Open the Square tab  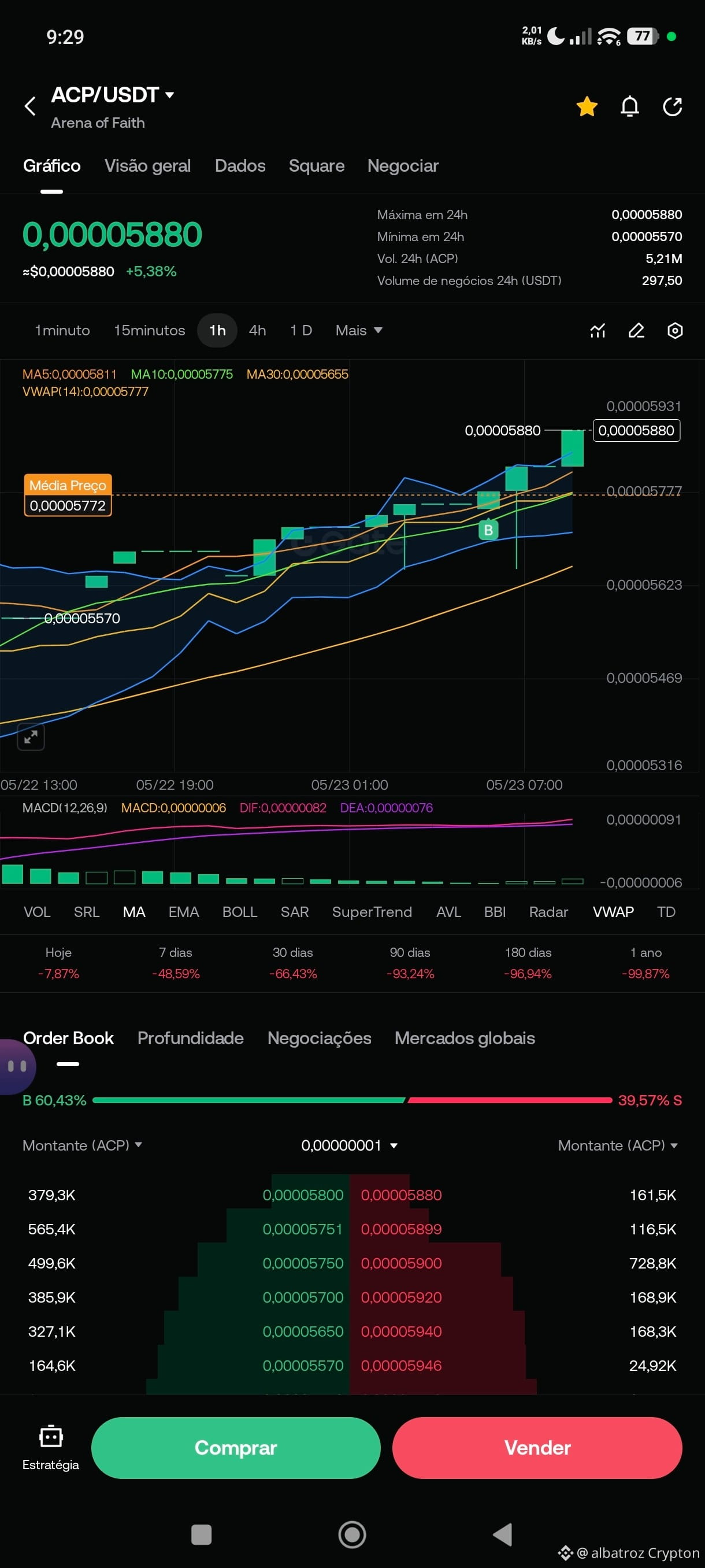[316, 165]
